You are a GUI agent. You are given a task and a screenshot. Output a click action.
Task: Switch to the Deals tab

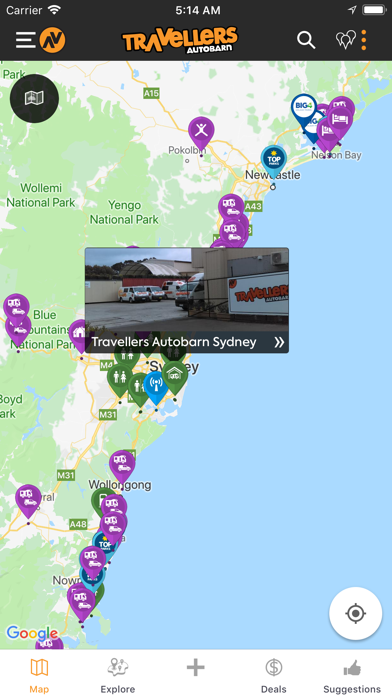click(x=273, y=675)
